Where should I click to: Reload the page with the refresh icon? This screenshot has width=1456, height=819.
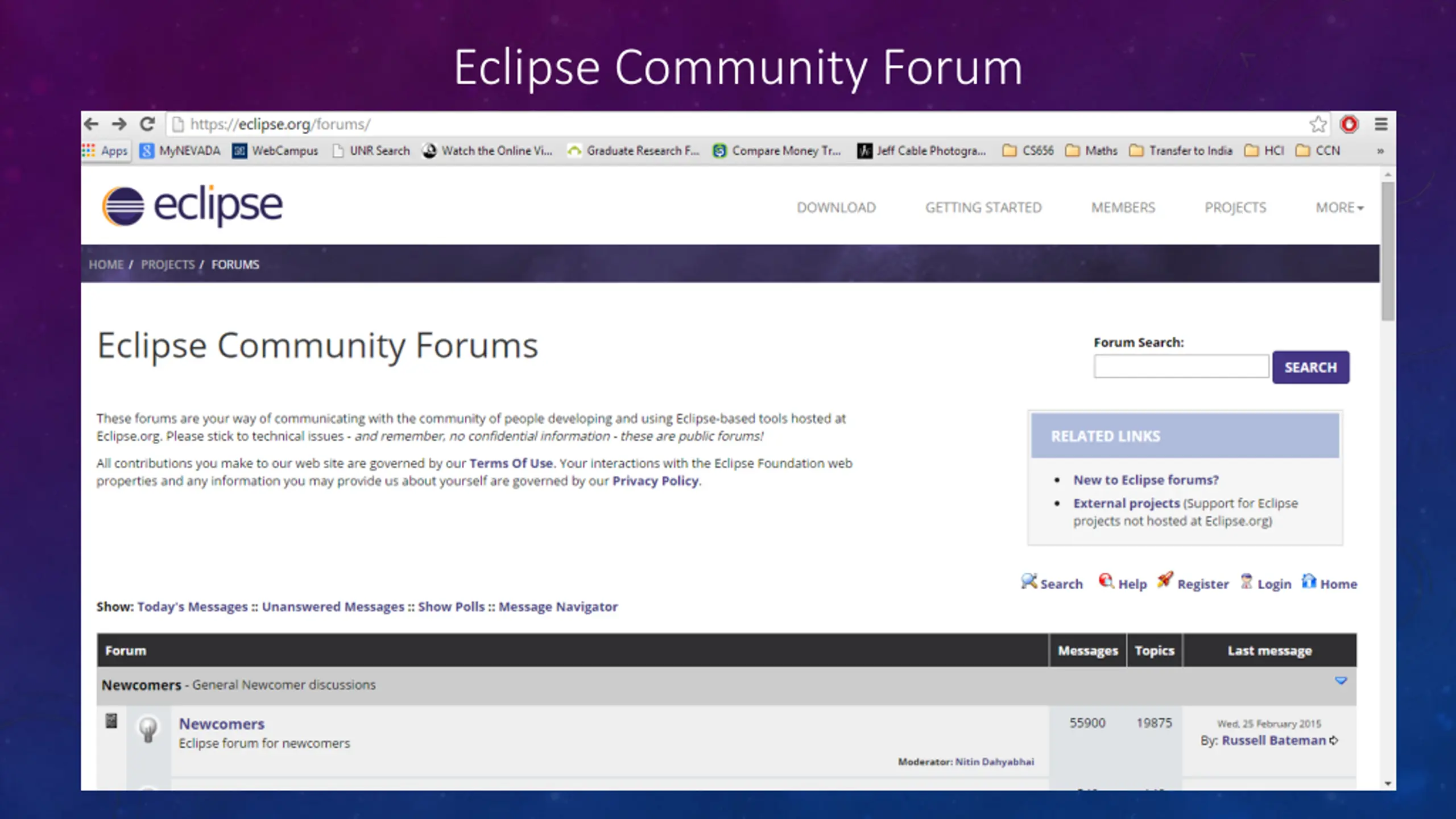pyautogui.click(x=148, y=123)
